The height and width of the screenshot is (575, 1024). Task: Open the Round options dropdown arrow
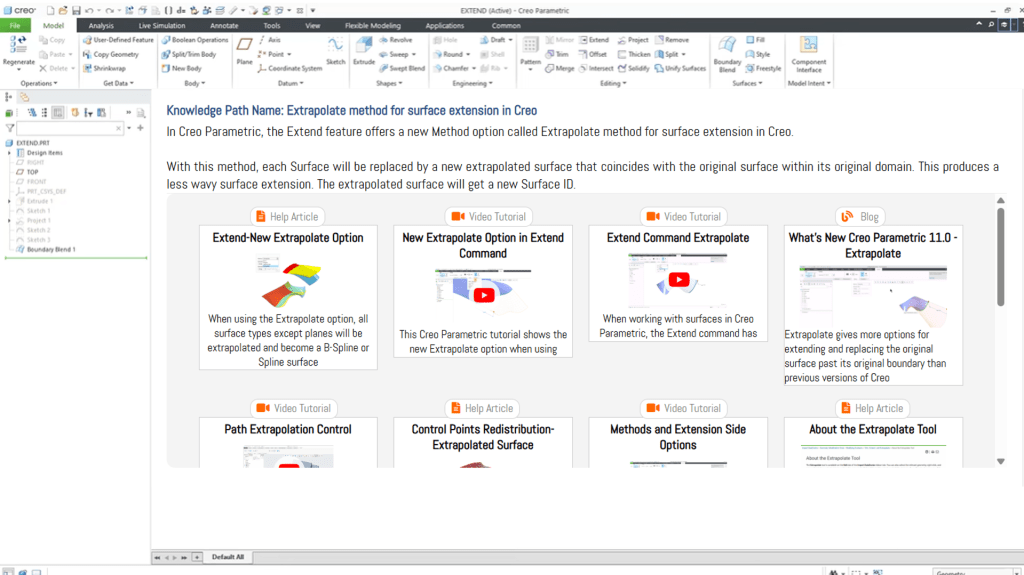(468, 55)
